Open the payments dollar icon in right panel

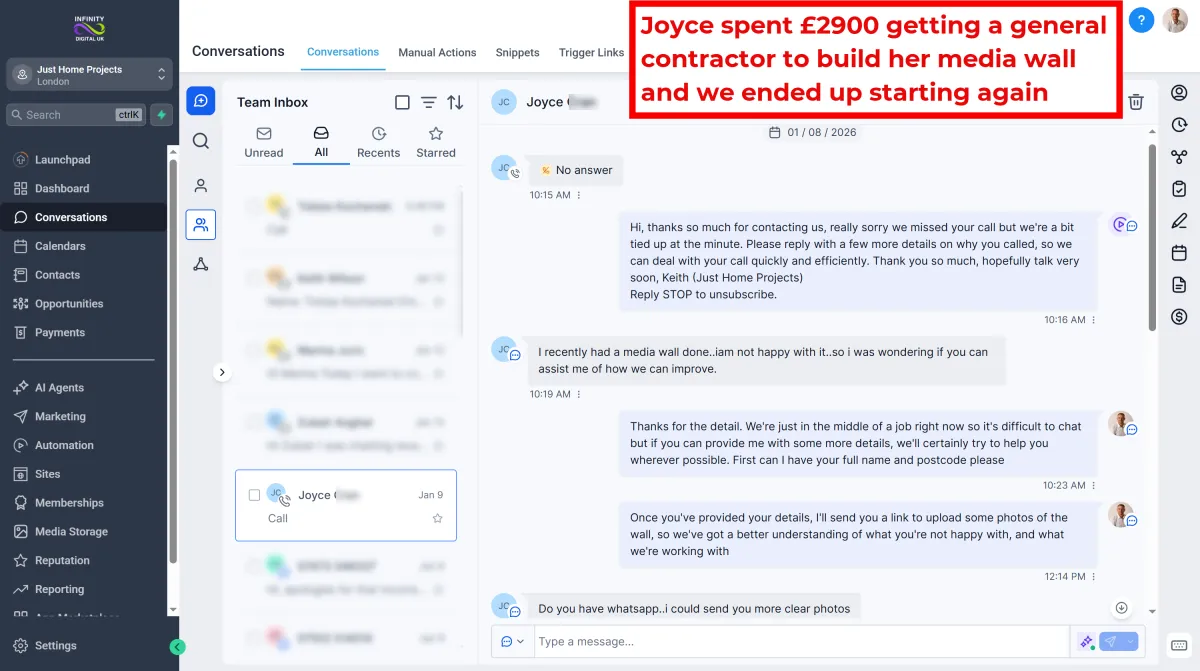pos(1179,317)
